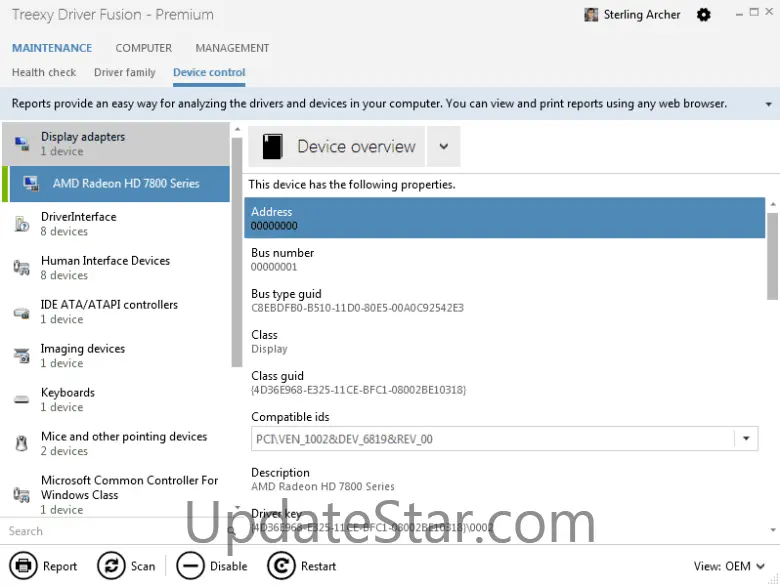Click the Sterling Archer user name
780x586 pixels.
(x=642, y=15)
